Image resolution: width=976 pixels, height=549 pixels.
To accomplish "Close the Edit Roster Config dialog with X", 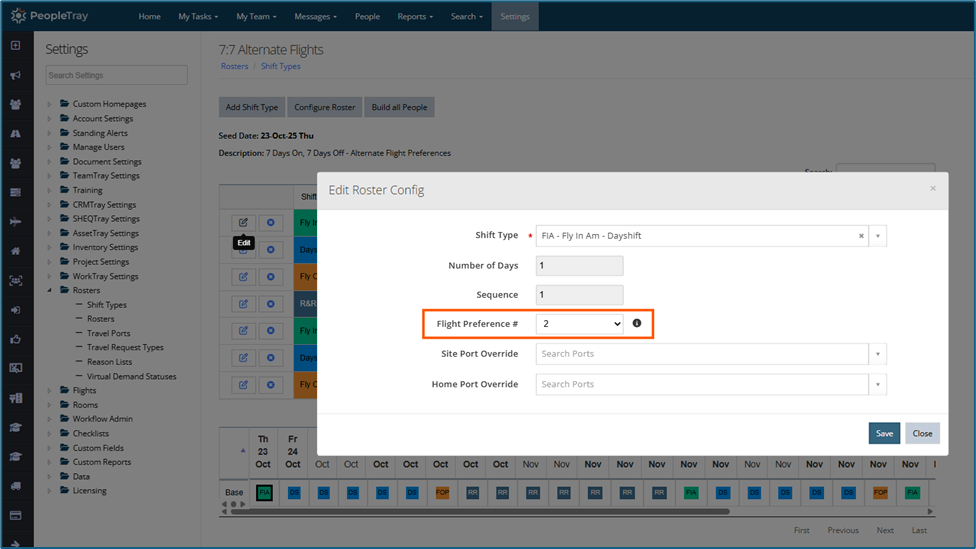I will click(932, 188).
